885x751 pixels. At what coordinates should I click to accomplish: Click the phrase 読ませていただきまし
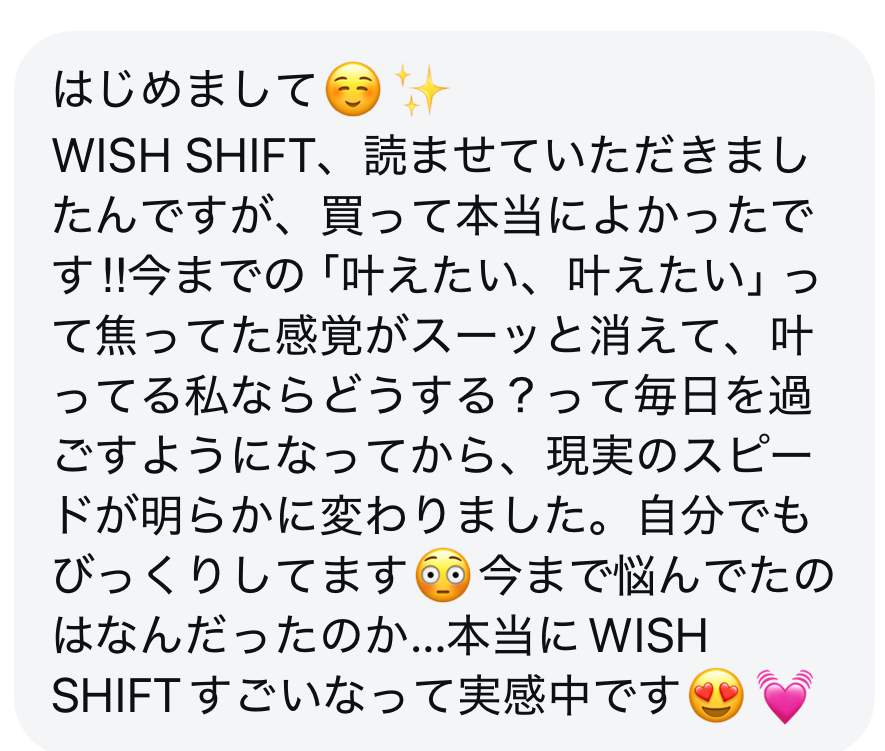coord(587,156)
